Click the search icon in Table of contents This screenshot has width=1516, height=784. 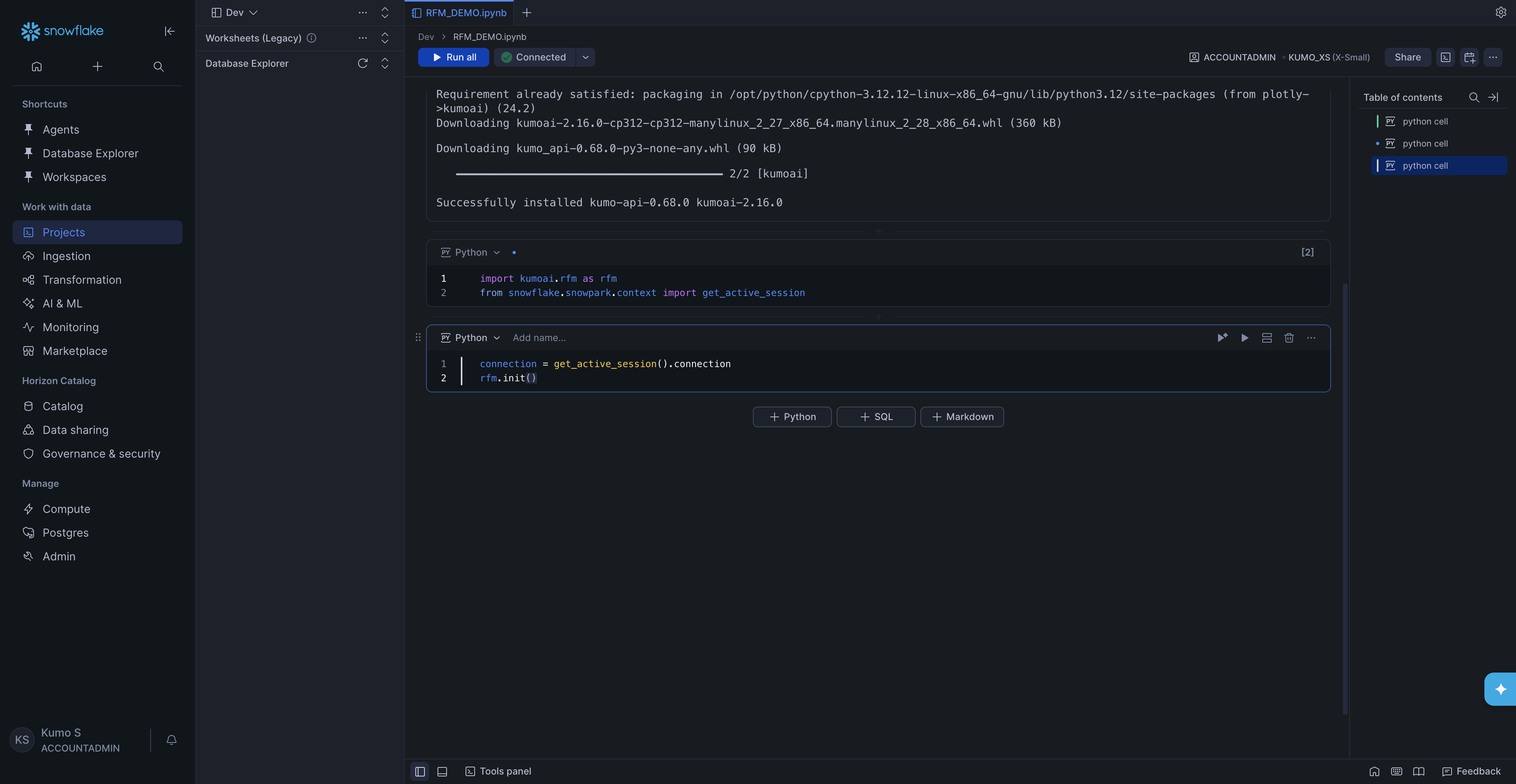(1474, 97)
